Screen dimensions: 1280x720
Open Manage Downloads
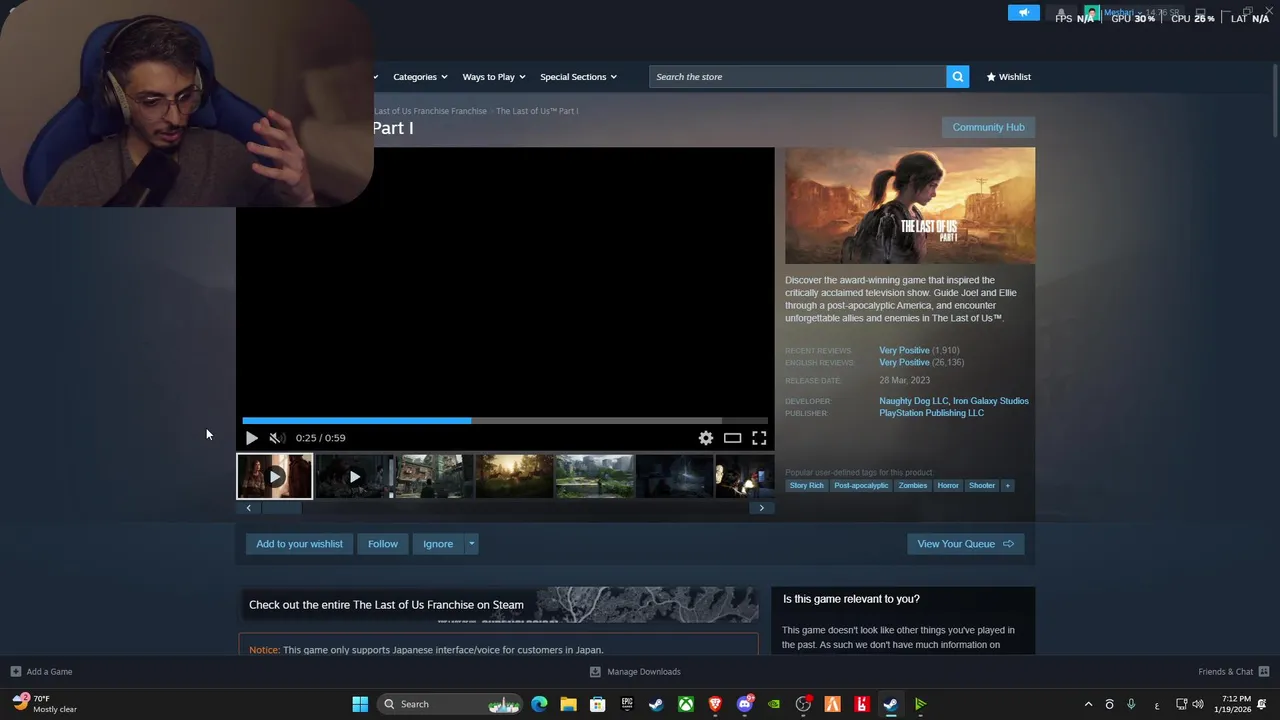point(635,672)
